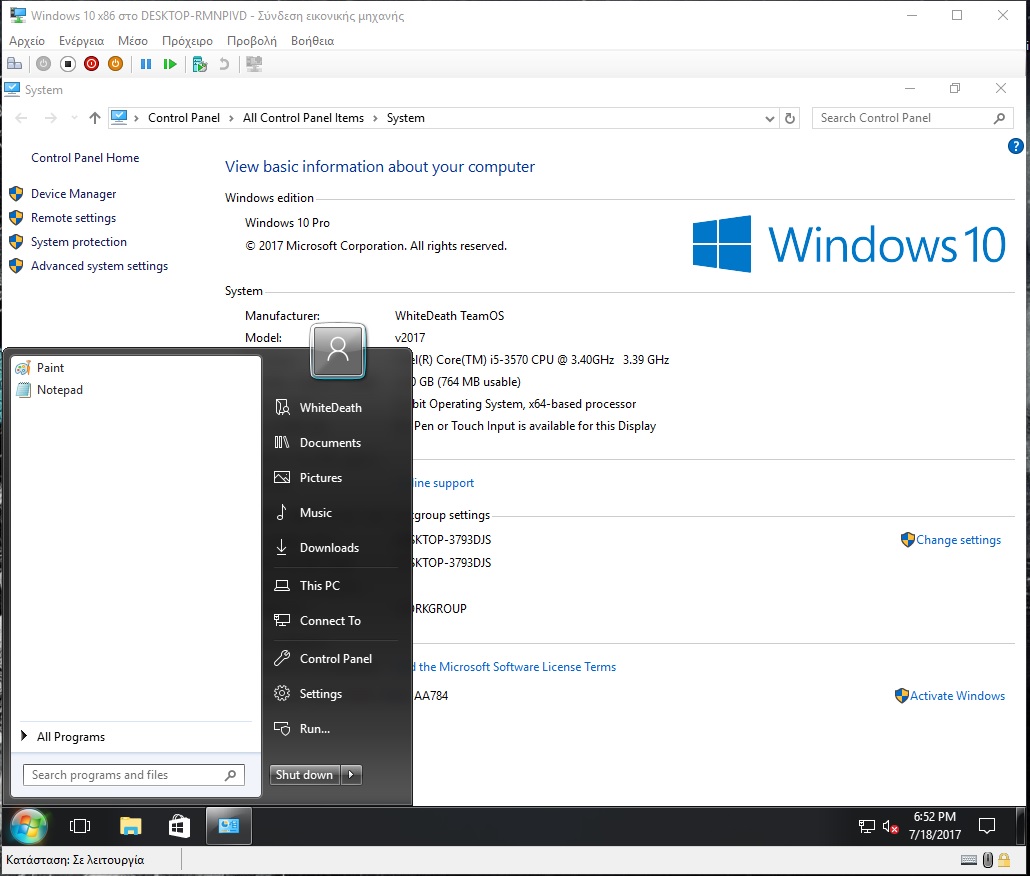Click Search programs and files box
Screen dimensions: 1030x876
[134, 775]
